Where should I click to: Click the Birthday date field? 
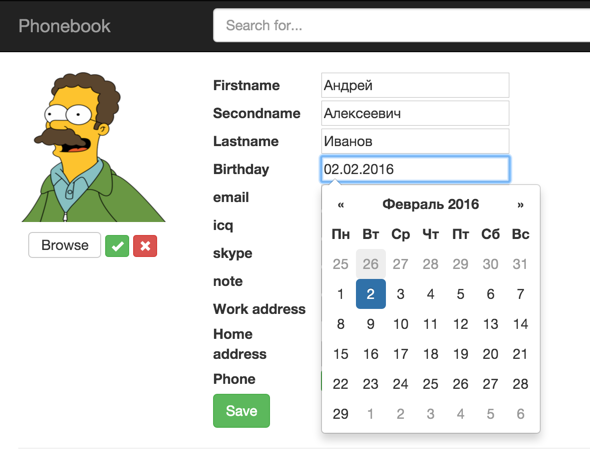coord(415,169)
